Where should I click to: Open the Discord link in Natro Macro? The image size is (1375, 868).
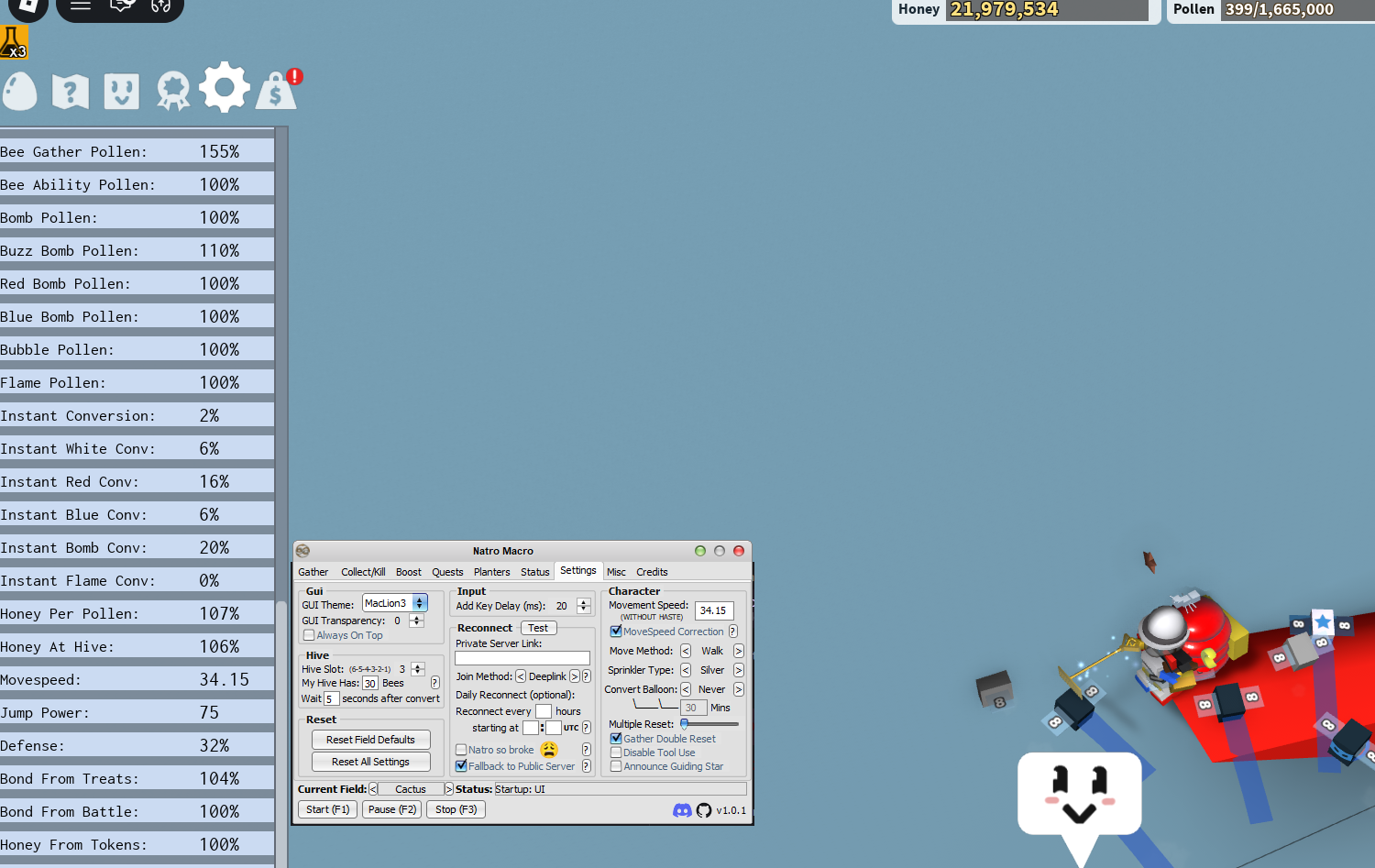pyautogui.click(x=682, y=810)
